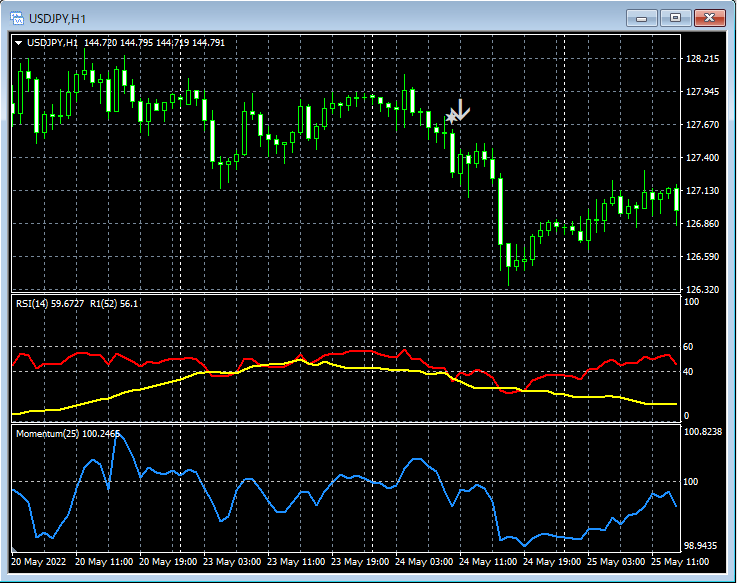Image resolution: width=738 pixels, height=583 pixels.
Task: Click the RSI level 60 scale label
Action: [688, 347]
